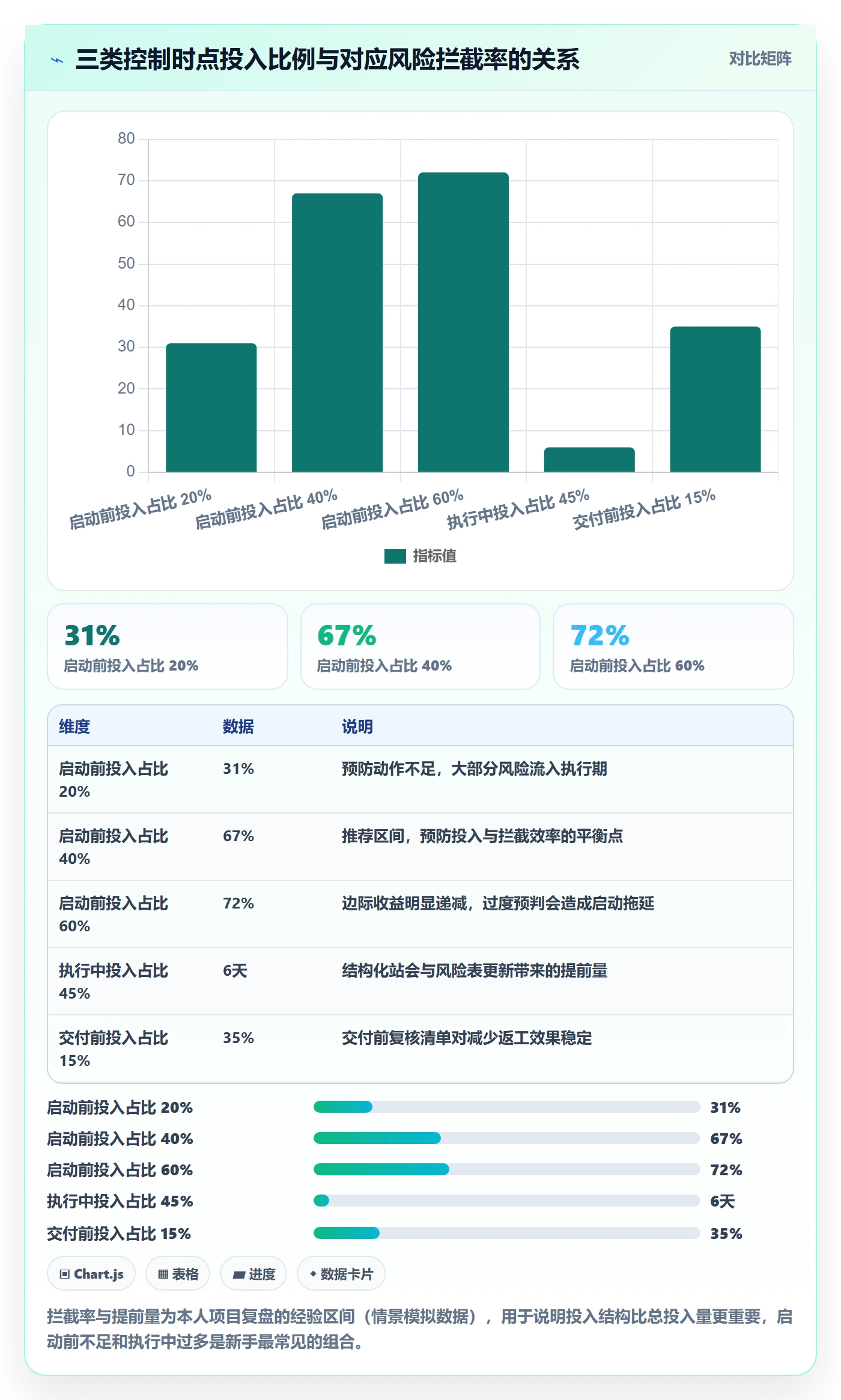
Task: Click the 72% progress value label
Action: tap(726, 1170)
